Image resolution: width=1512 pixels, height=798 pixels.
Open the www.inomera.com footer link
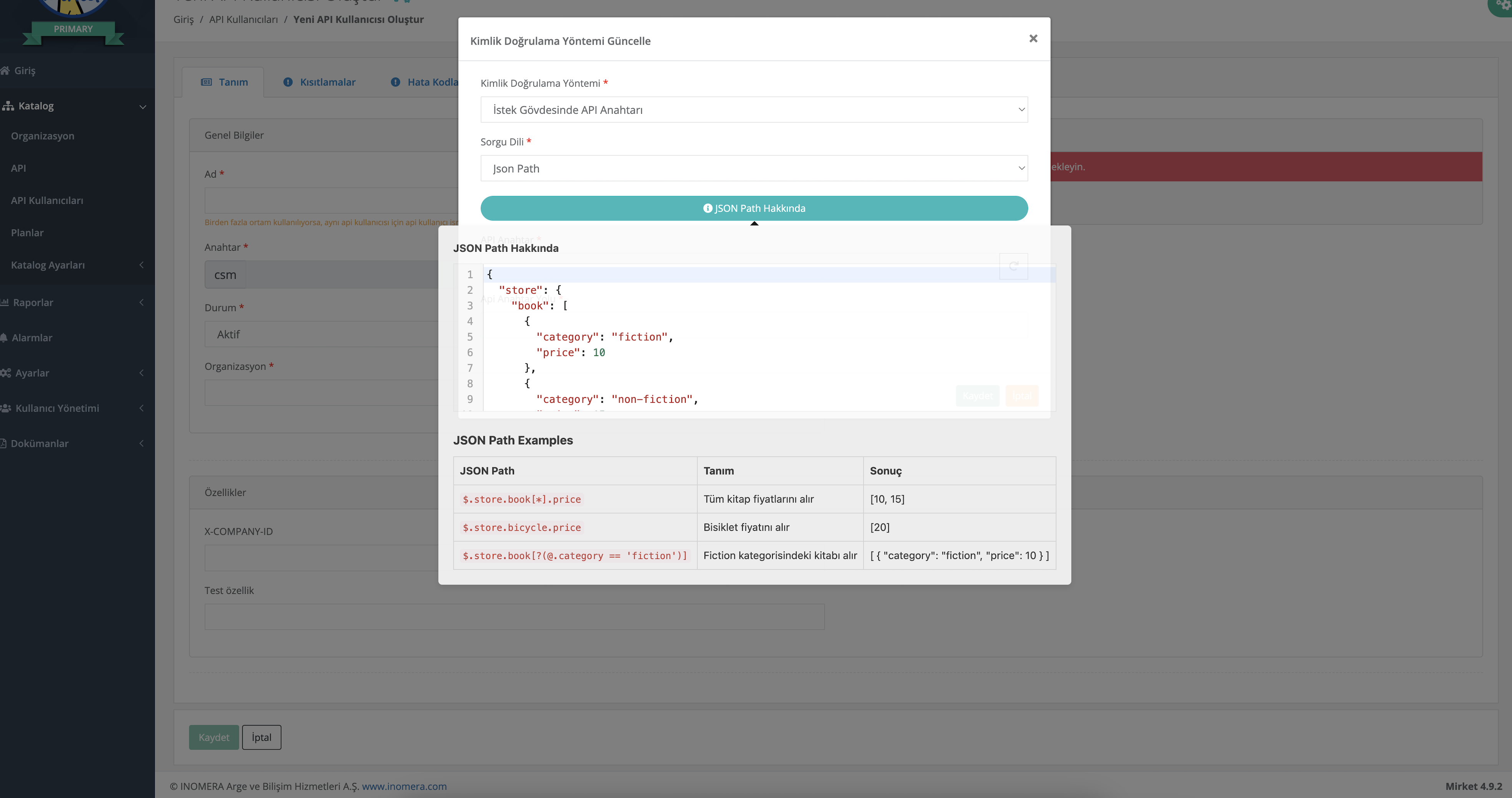click(x=404, y=786)
